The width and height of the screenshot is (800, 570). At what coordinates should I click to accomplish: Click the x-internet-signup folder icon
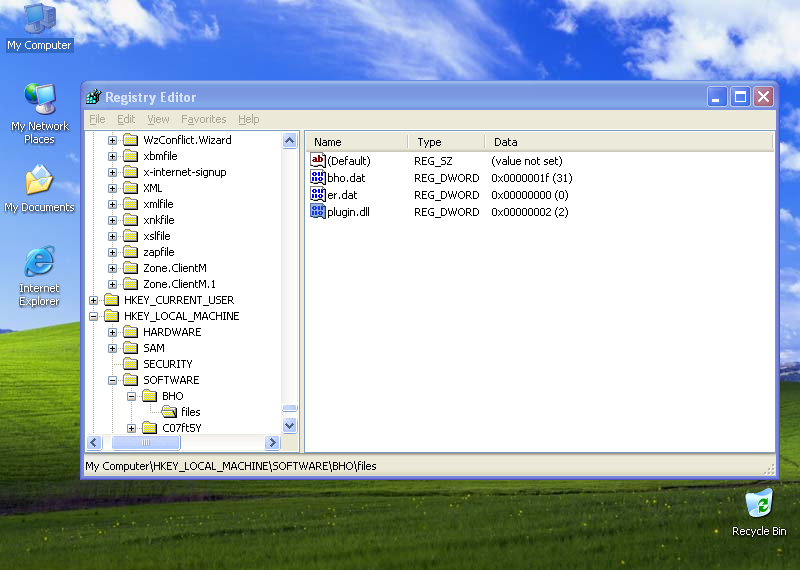(x=131, y=172)
